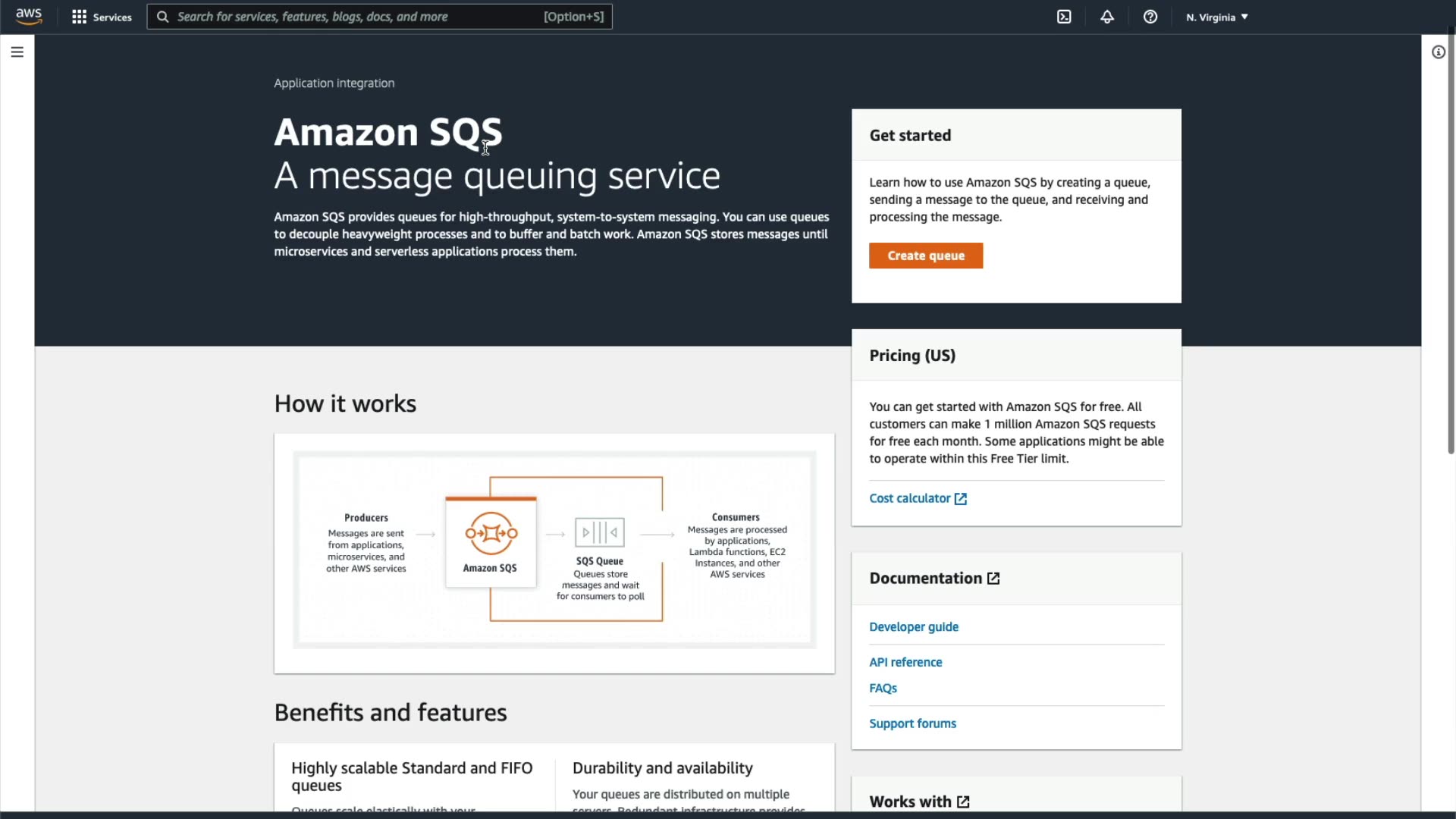Viewport: 1456px width, 819px height.
Task: Click the Create queue button
Action: (925, 256)
